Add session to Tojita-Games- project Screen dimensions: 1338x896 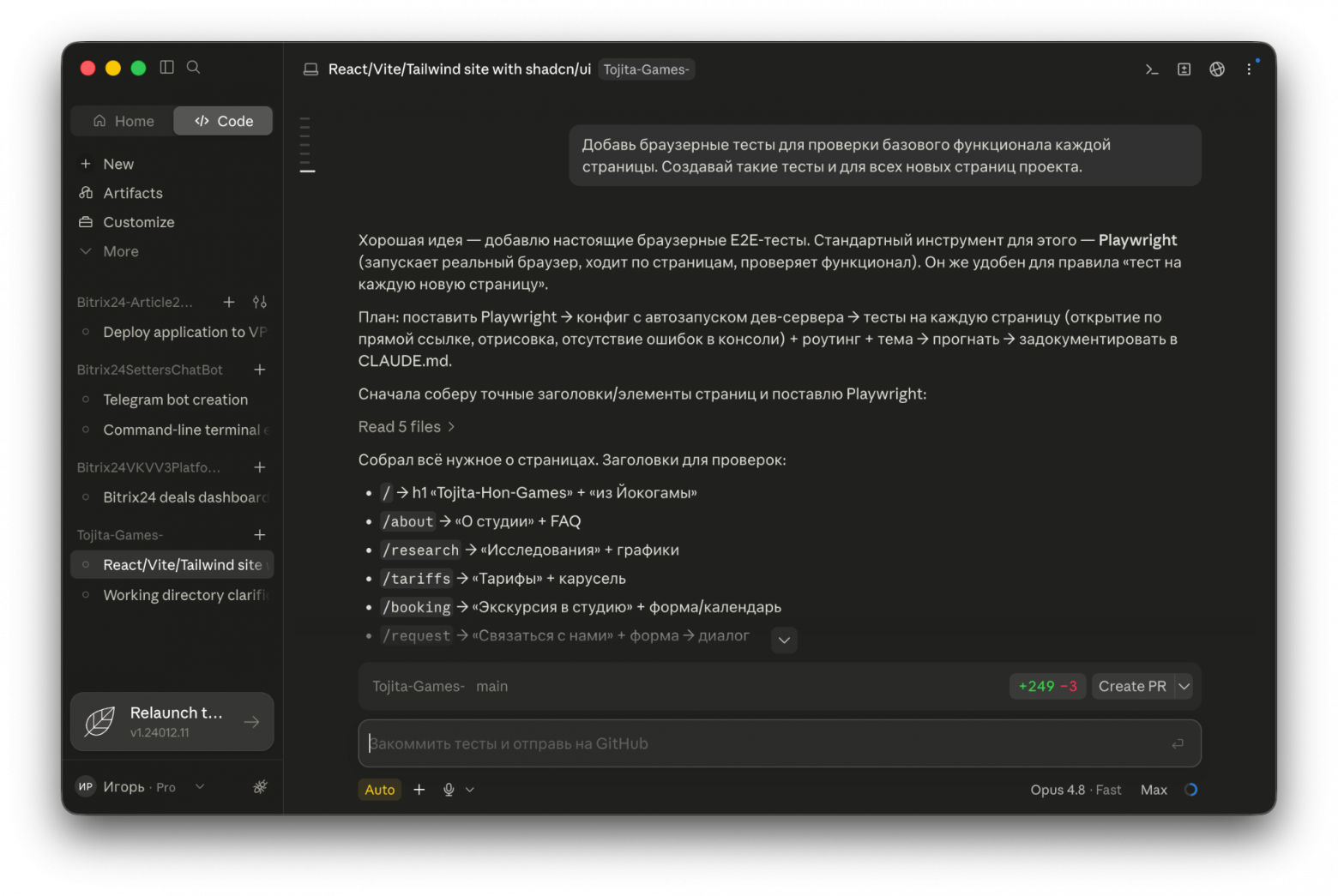(x=260, y=535)
